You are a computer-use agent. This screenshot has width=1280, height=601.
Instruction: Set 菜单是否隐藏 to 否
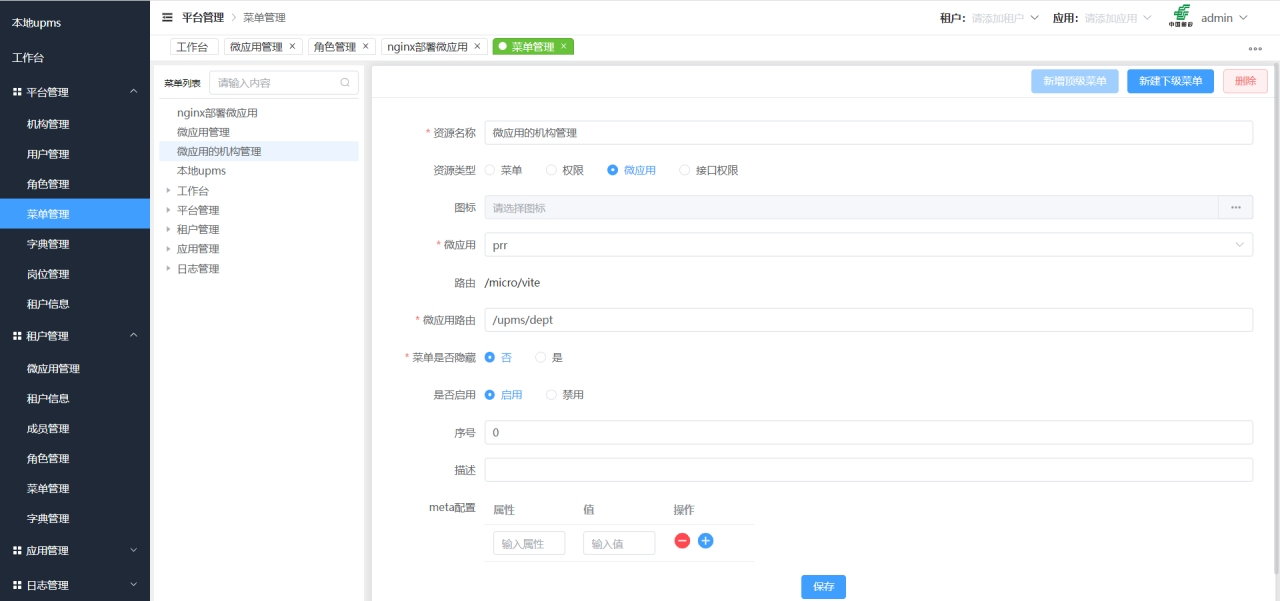point(490,357)
